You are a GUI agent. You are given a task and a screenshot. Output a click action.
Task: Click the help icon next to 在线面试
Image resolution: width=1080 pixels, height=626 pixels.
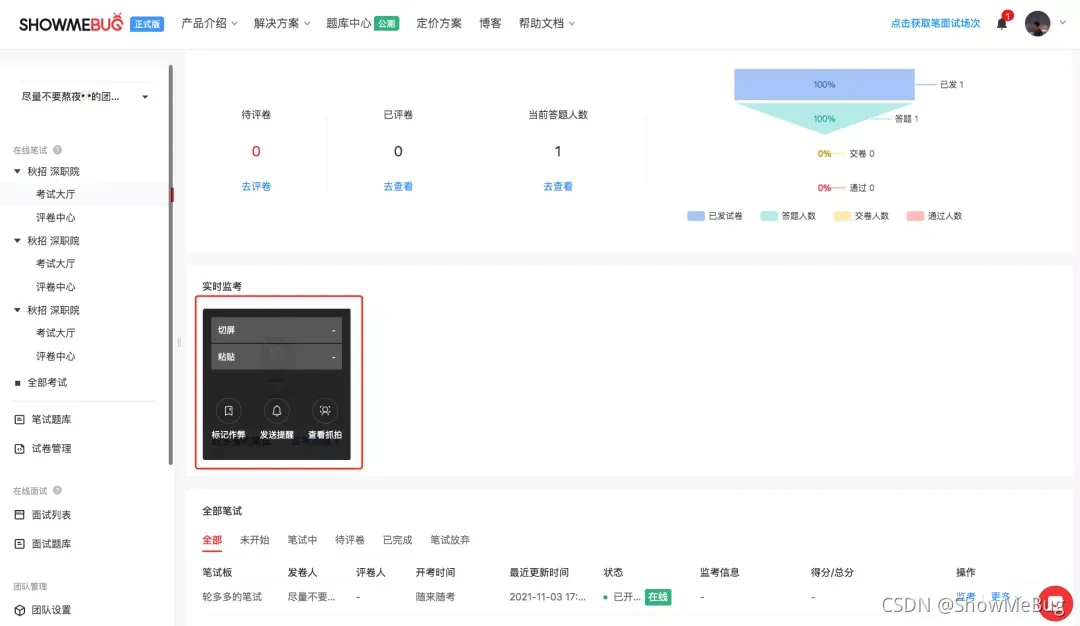(x=57, y=490)
